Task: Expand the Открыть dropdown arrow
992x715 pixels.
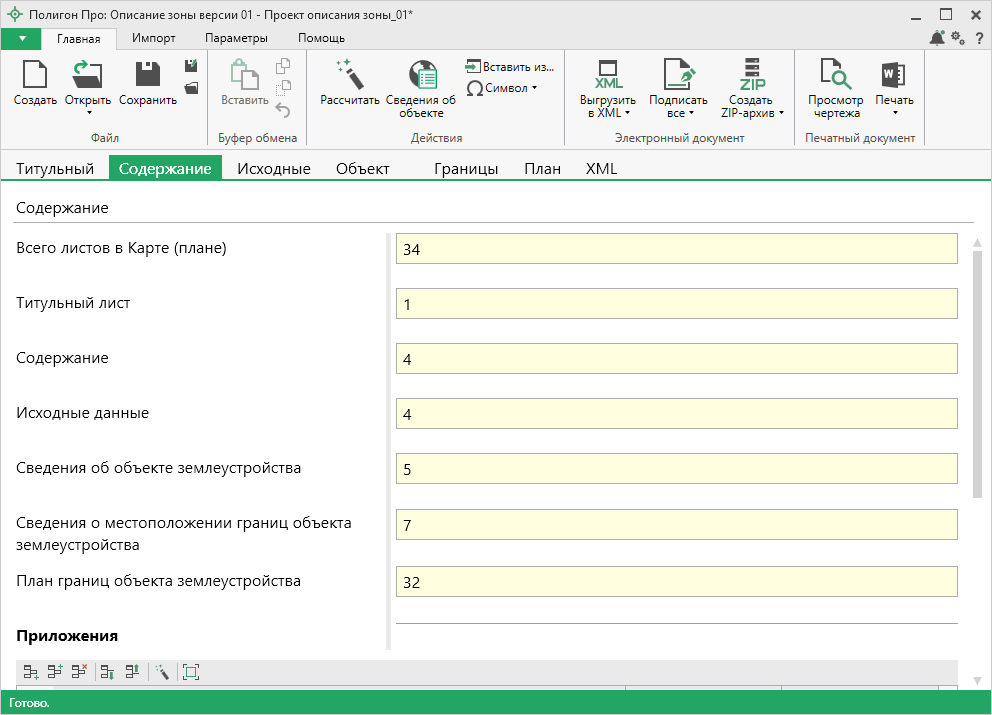Action: 88,112
